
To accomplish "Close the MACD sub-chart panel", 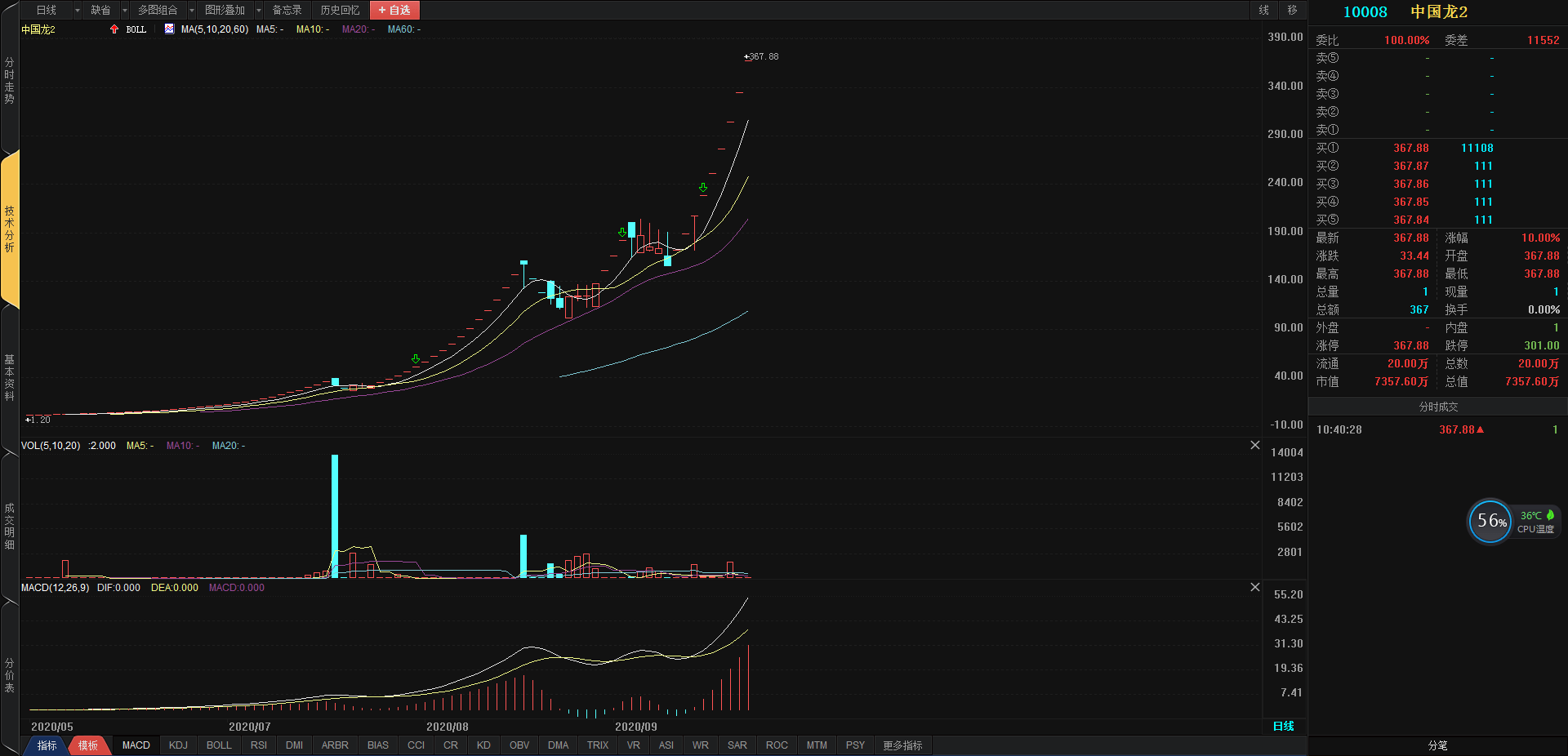I will (x=1254, y=587).
